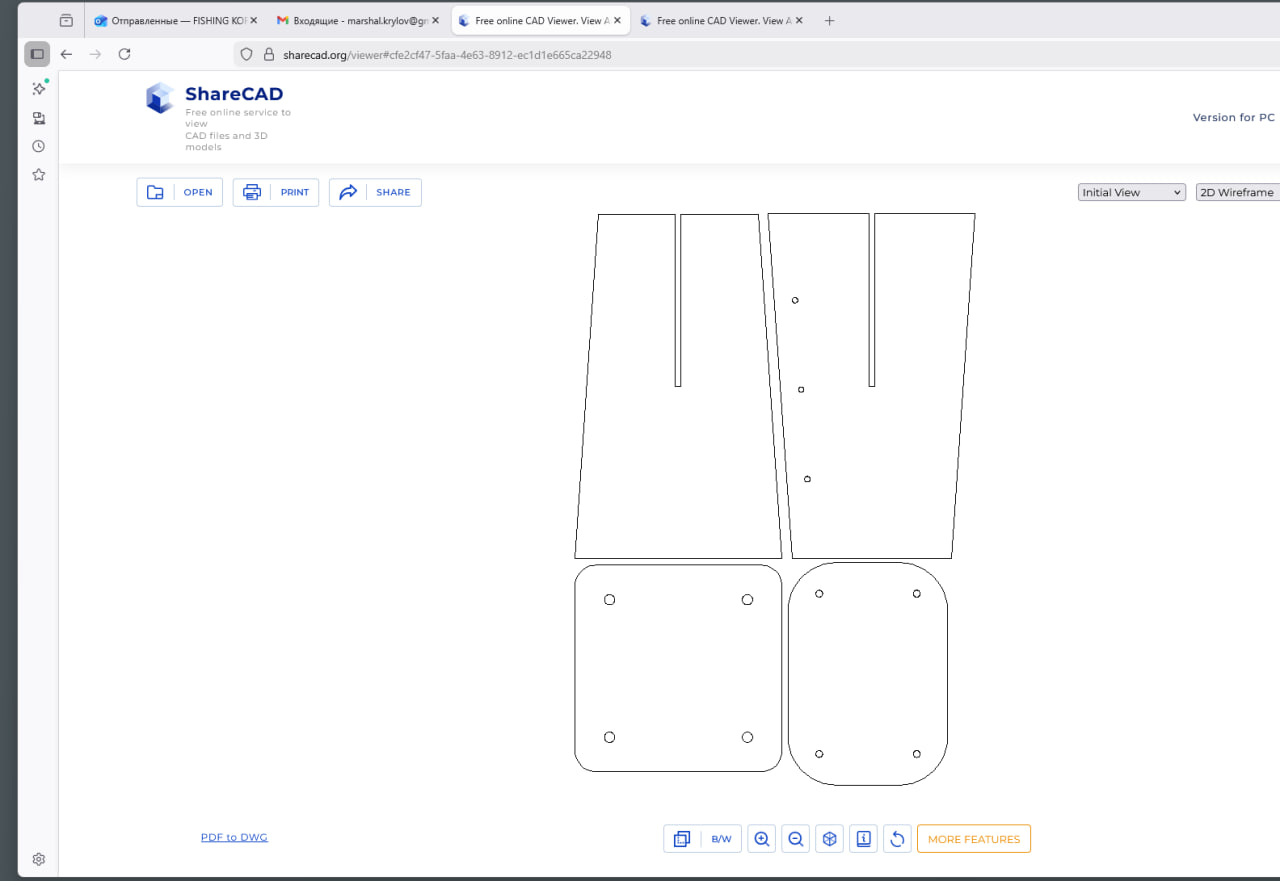Click the zoom in magnifier icon
The image size is (1280, 881).
point(762,839)
